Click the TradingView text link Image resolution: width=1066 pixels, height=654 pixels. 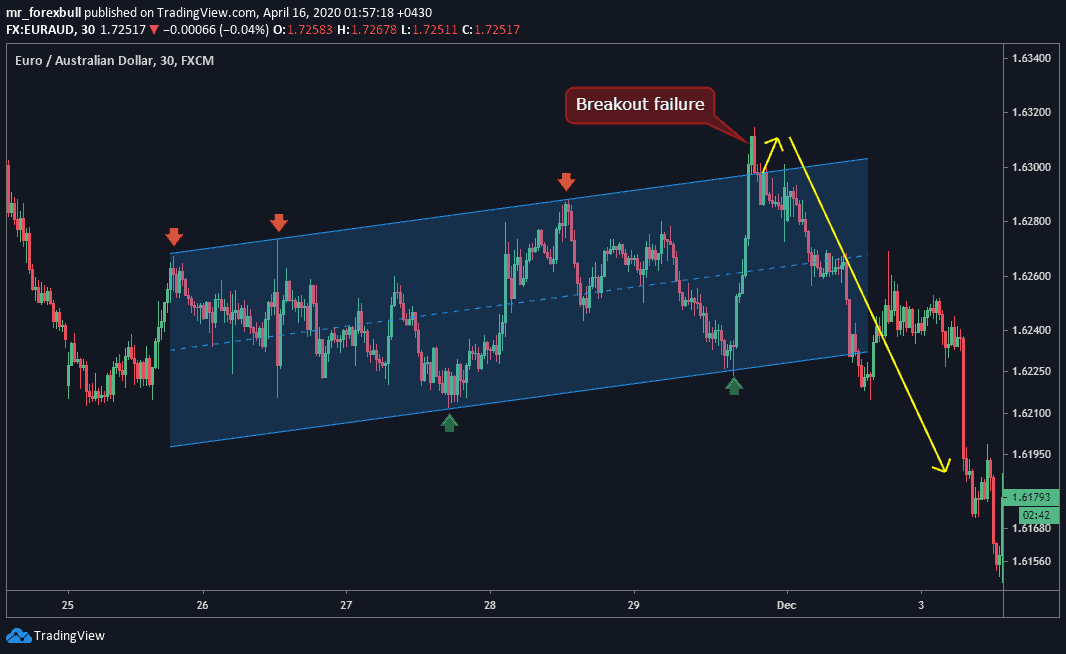click(68, 635)
